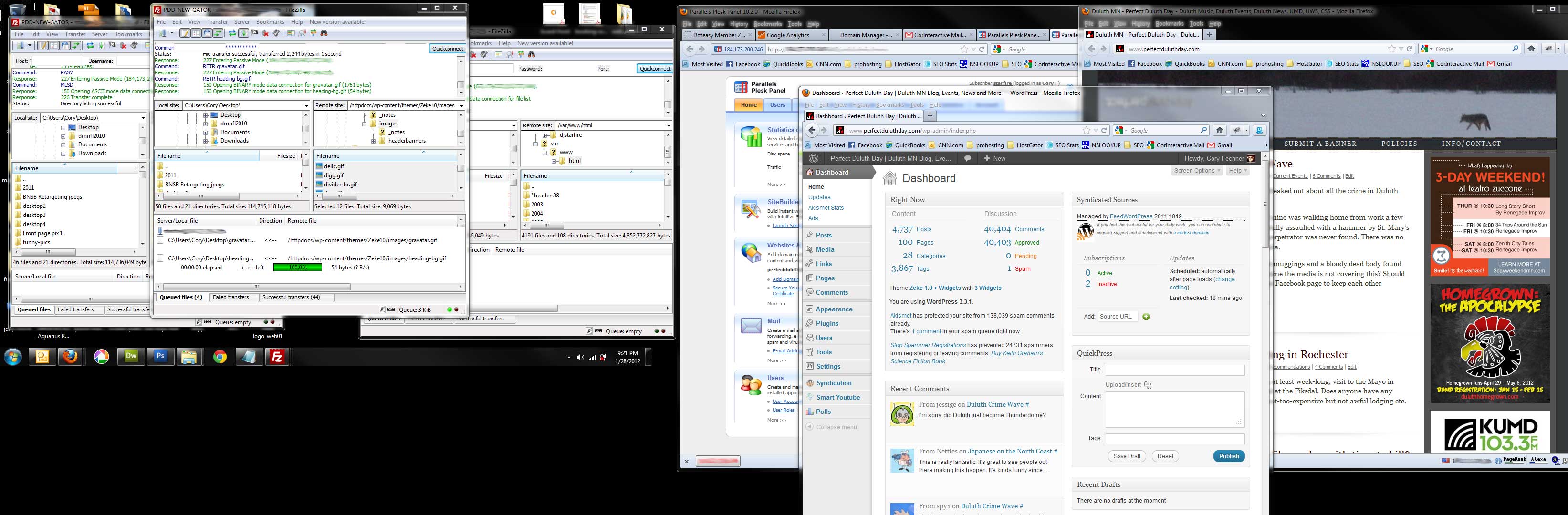Tick the gravatar.gif queue item checkbox

point(160,240)
